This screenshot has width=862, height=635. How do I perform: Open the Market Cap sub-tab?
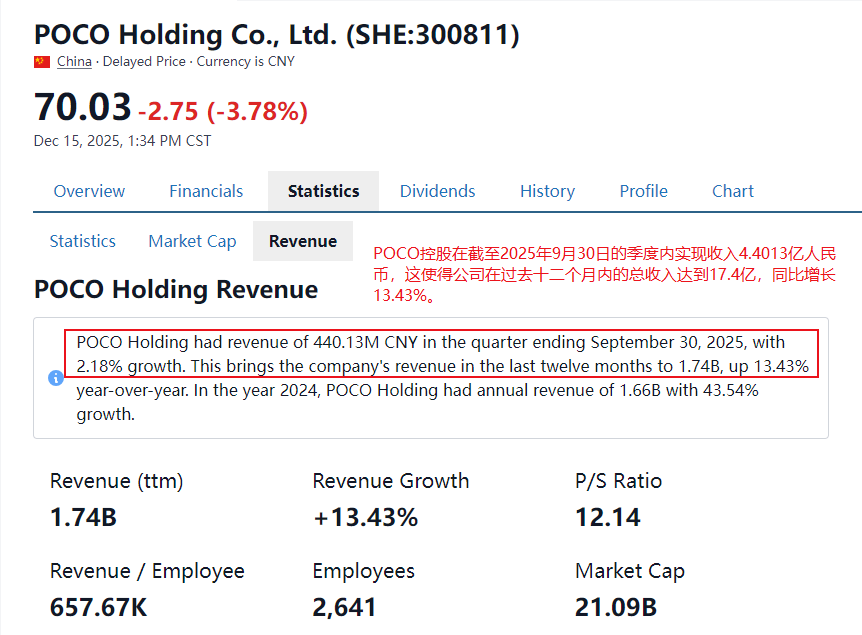192,241
